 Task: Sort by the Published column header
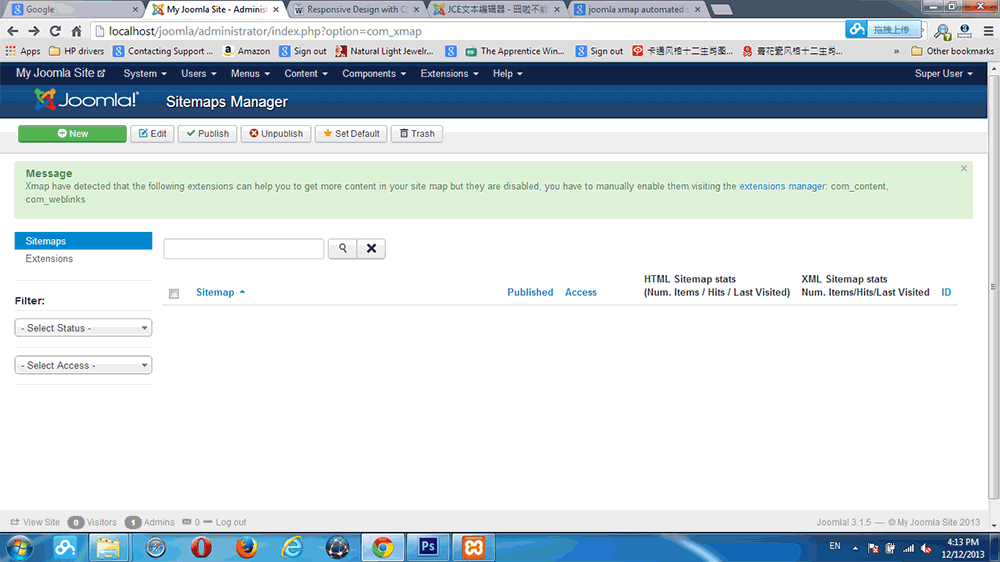coord(530,292)
